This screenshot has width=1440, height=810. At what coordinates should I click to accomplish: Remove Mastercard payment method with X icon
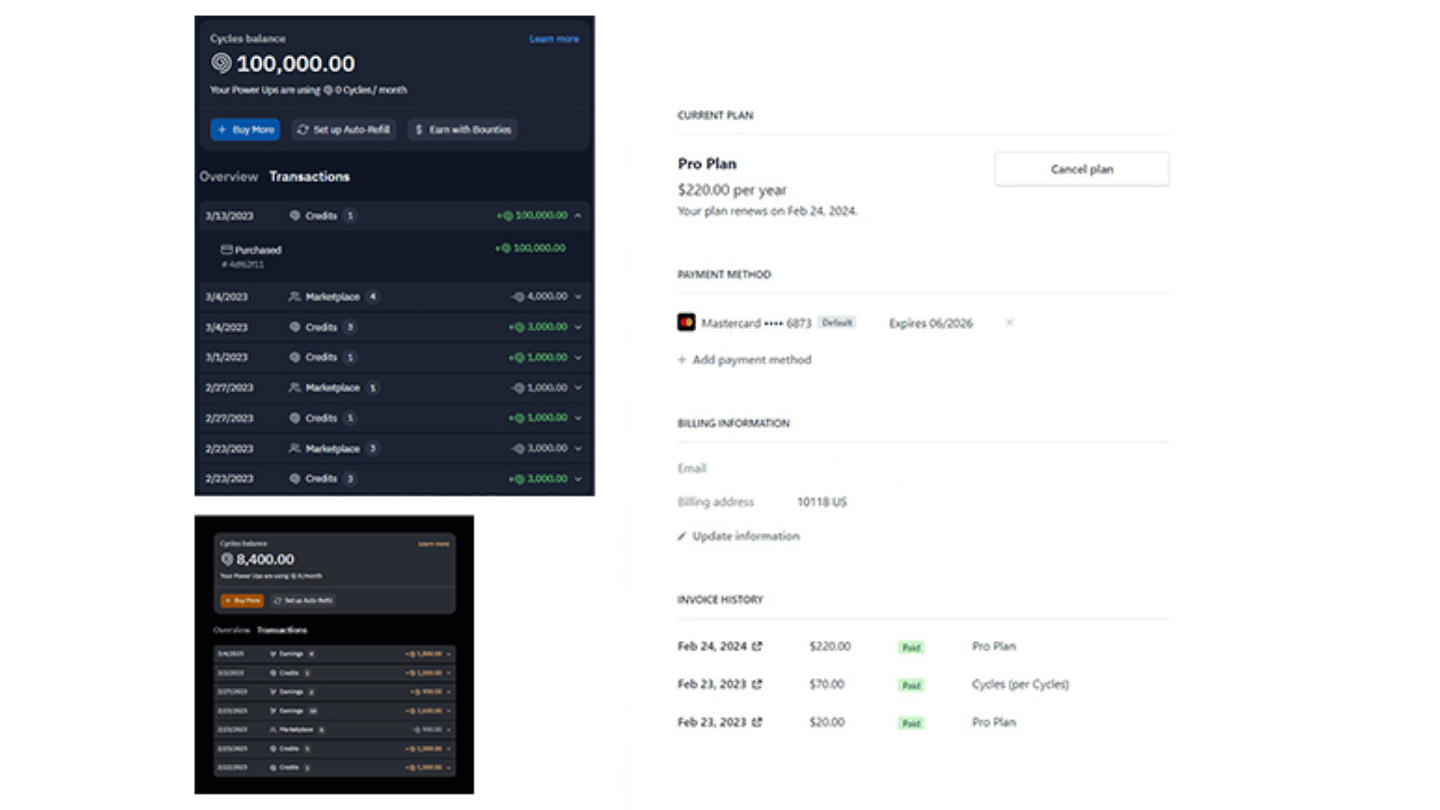point(1009,323)
